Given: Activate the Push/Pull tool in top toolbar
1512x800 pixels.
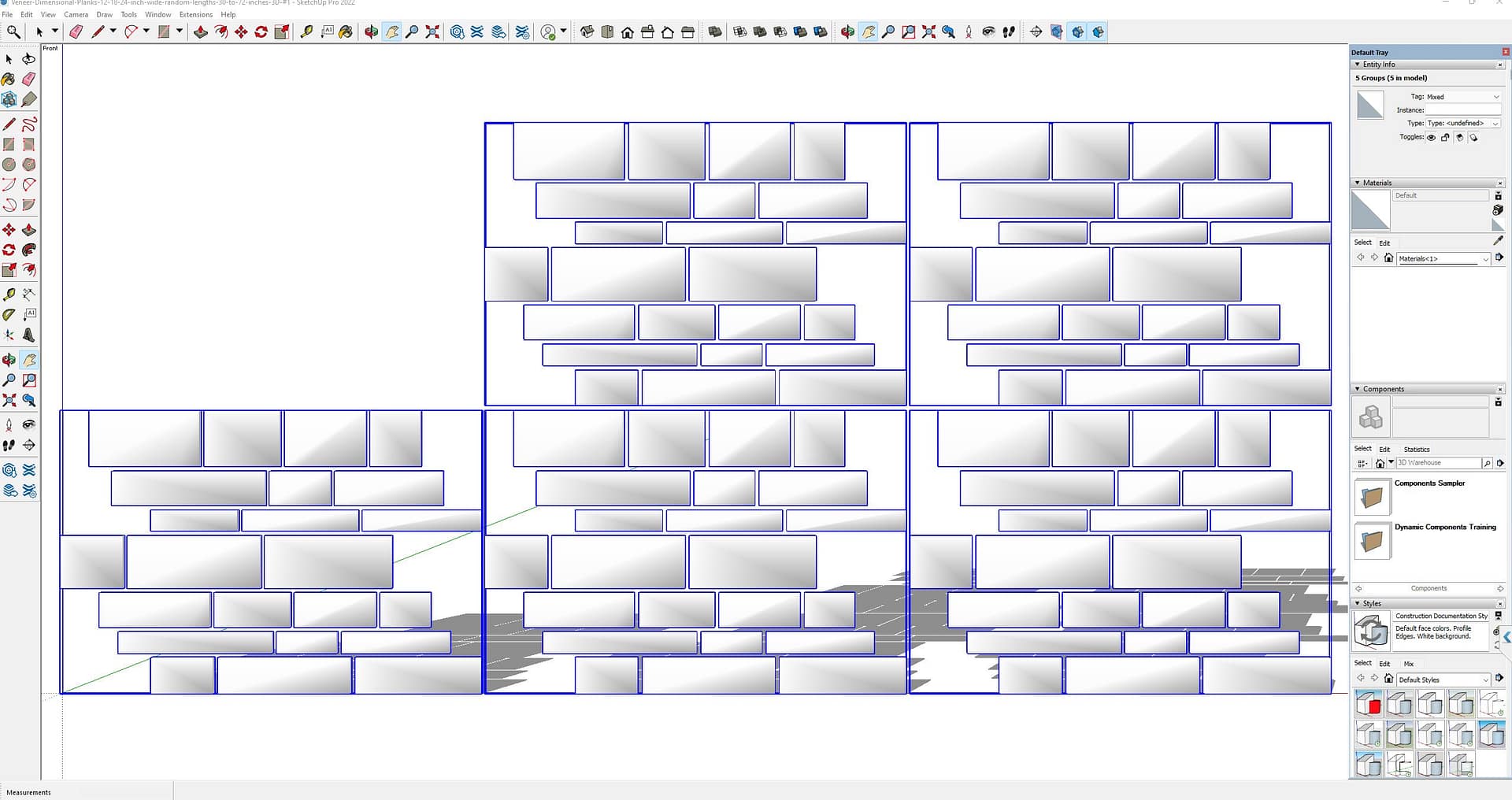Looking at the screenshot, I should click(201, 31).
